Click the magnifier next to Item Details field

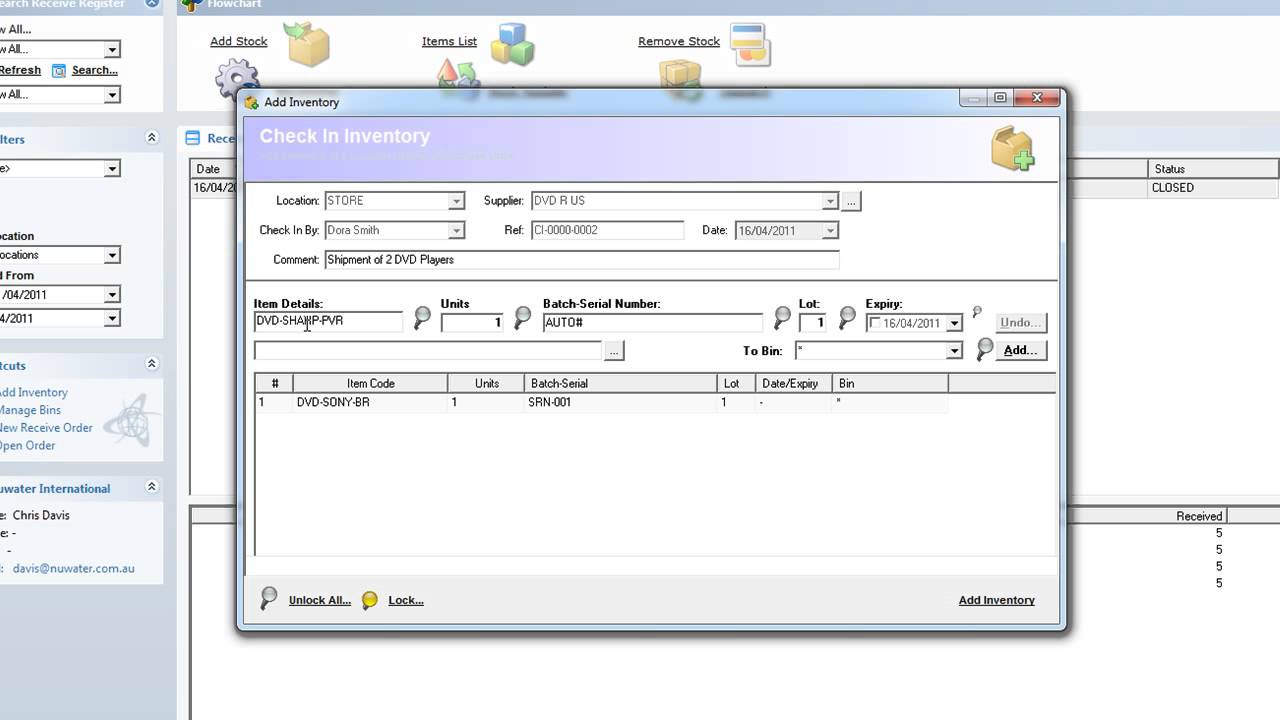422,319
